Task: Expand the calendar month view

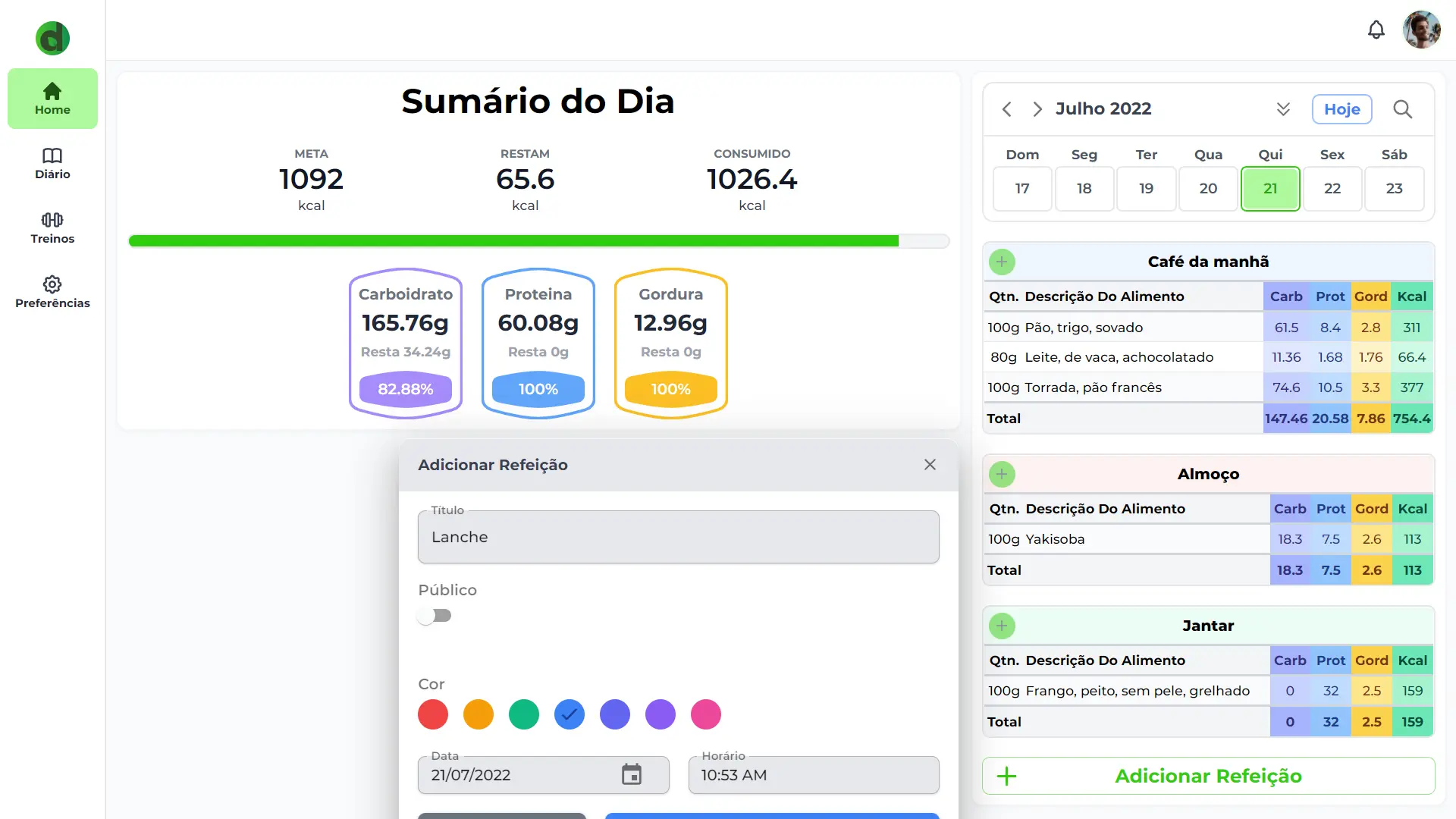Action: [x=1284, y=109]
